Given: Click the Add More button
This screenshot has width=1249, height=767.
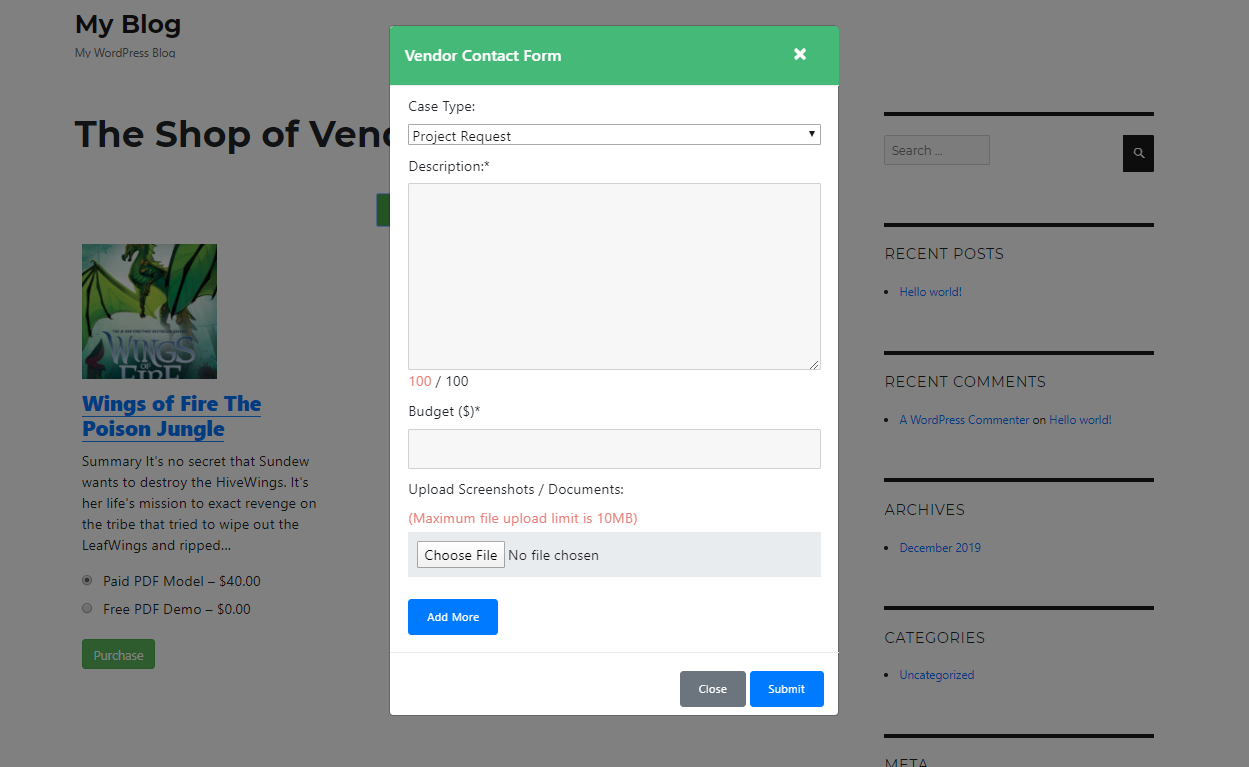Looking at the screenshot, I should pos(453,617).
